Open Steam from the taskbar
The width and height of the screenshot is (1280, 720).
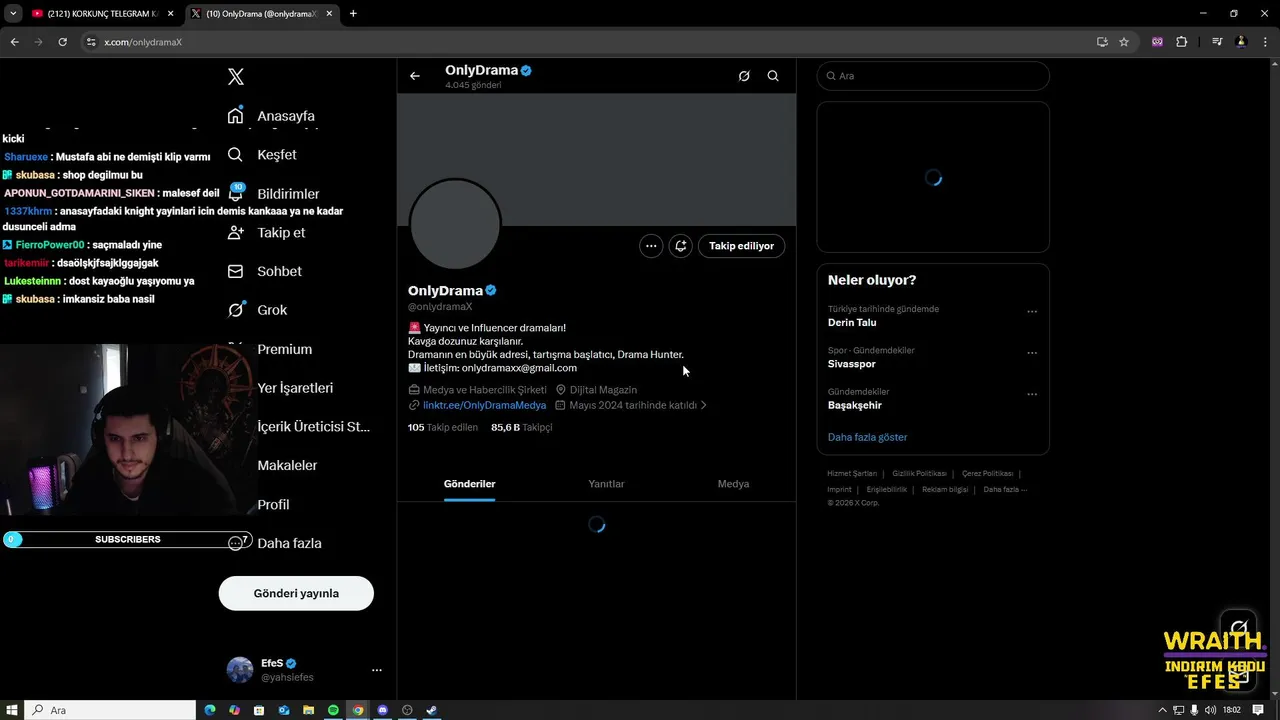tap(432, 710)
